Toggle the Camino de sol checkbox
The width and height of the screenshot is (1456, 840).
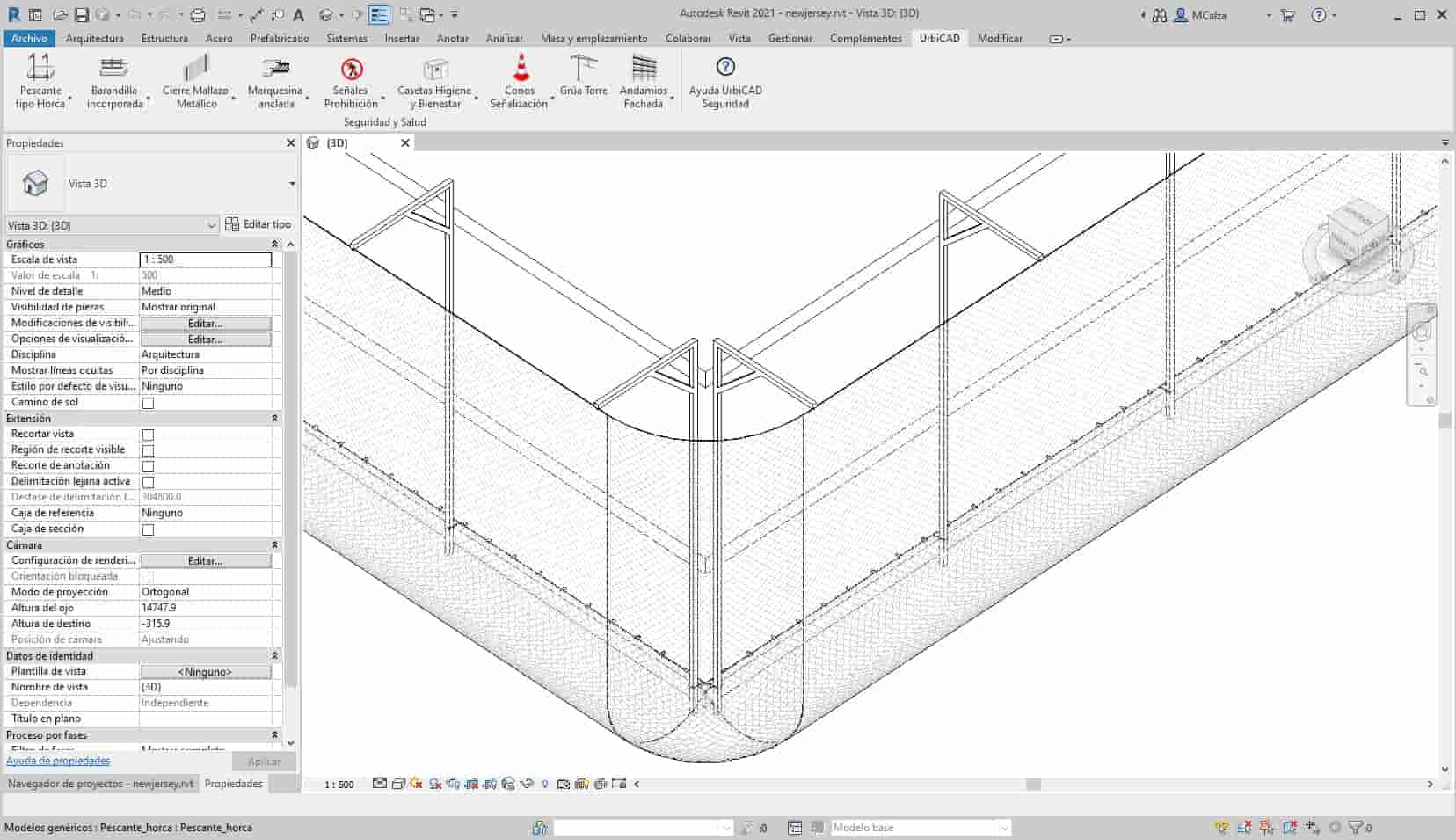(148, 403)
